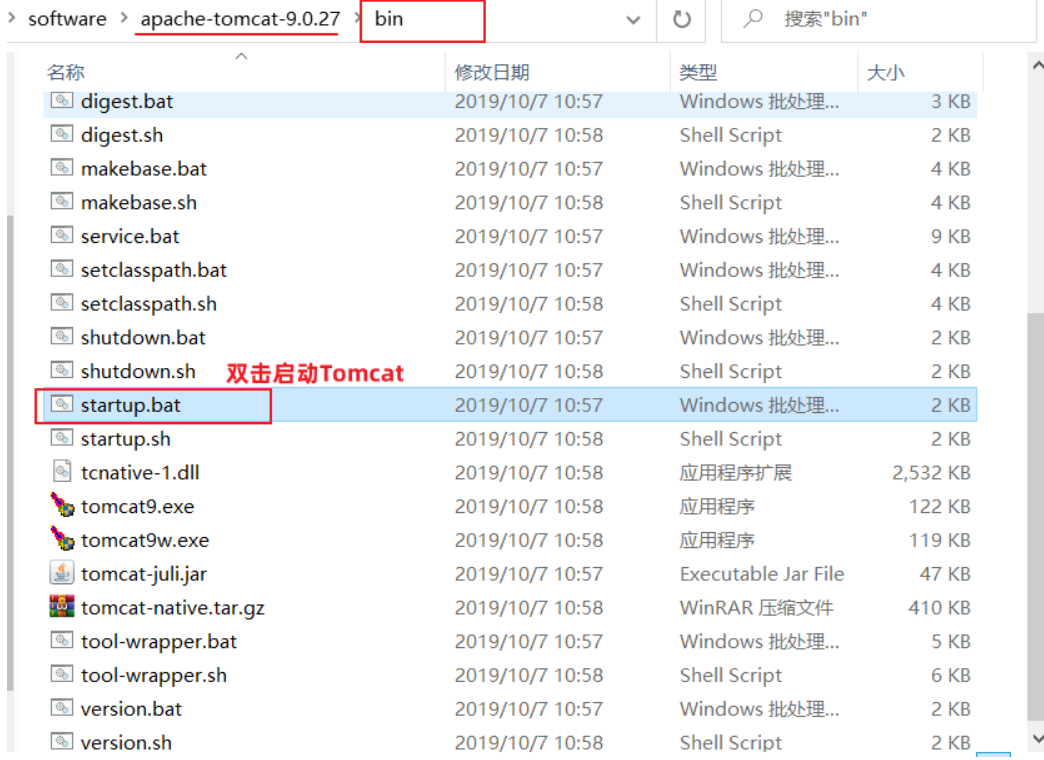The width and height of the screenshot is (1044, 760).
Task: Click the makebase.bat file icon
Action: (x=62, y=168)
